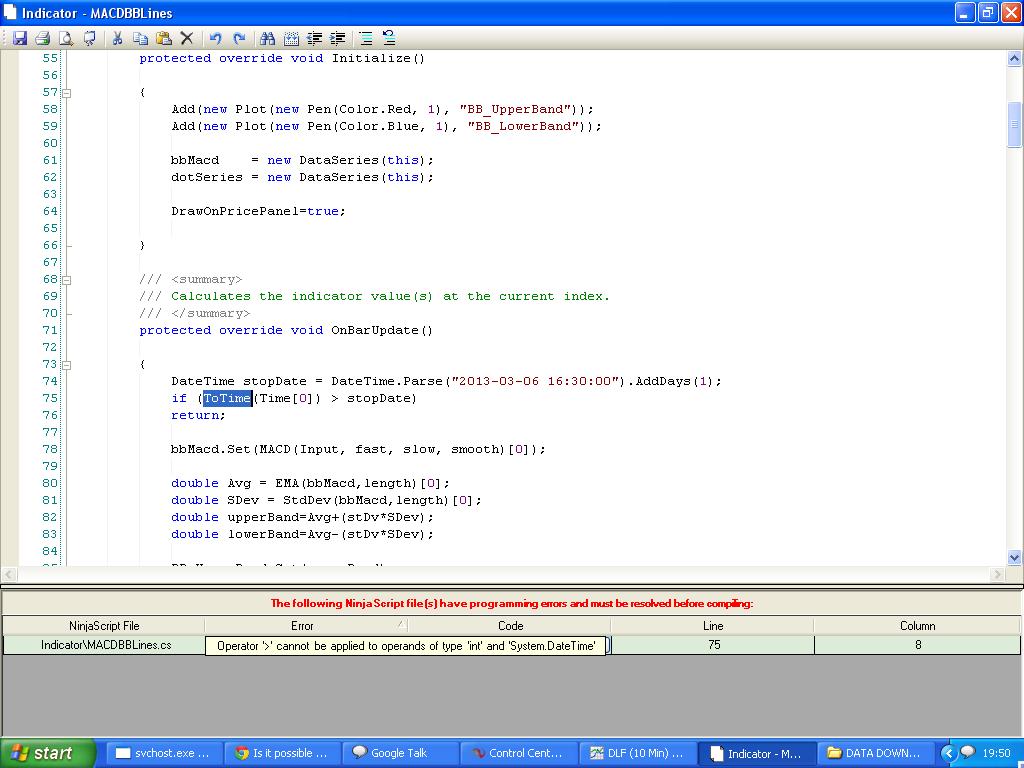Open Print Preview from the toolbar
1024x768 pixels.
coord(66,38)
